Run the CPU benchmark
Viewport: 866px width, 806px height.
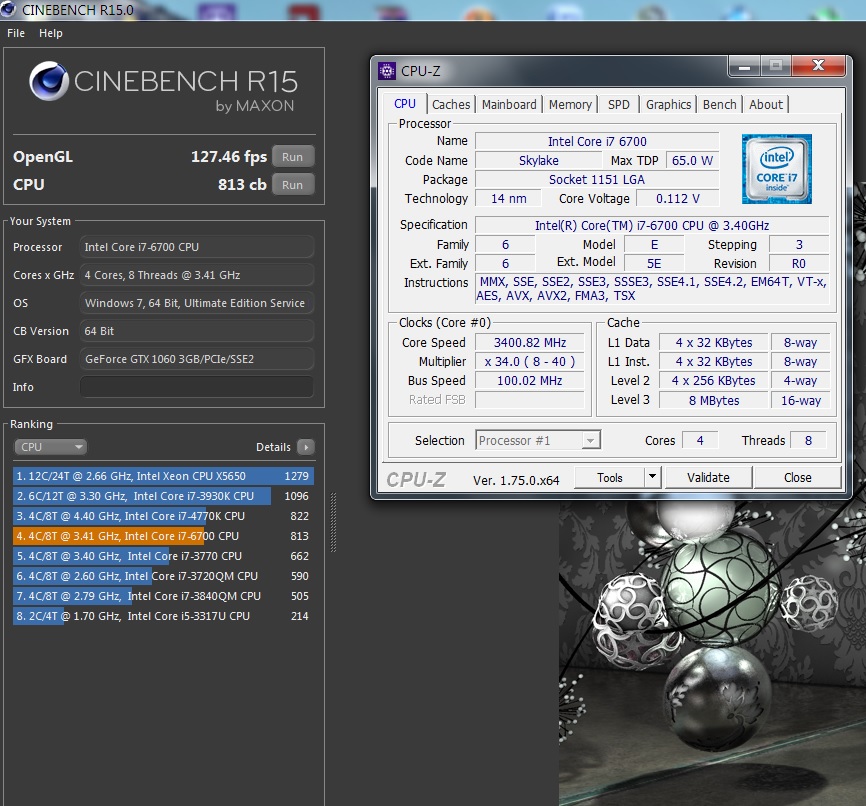click(292, 185)
